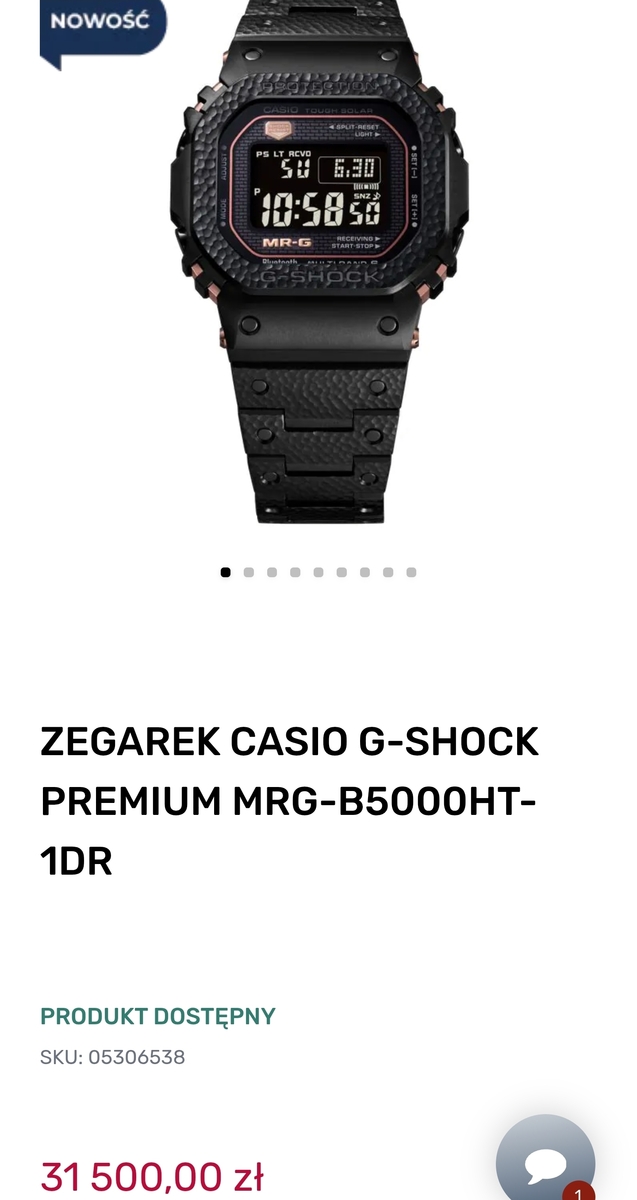Open the G-SHOCK watch product image

pyautogui.click(x=318, y=260)
